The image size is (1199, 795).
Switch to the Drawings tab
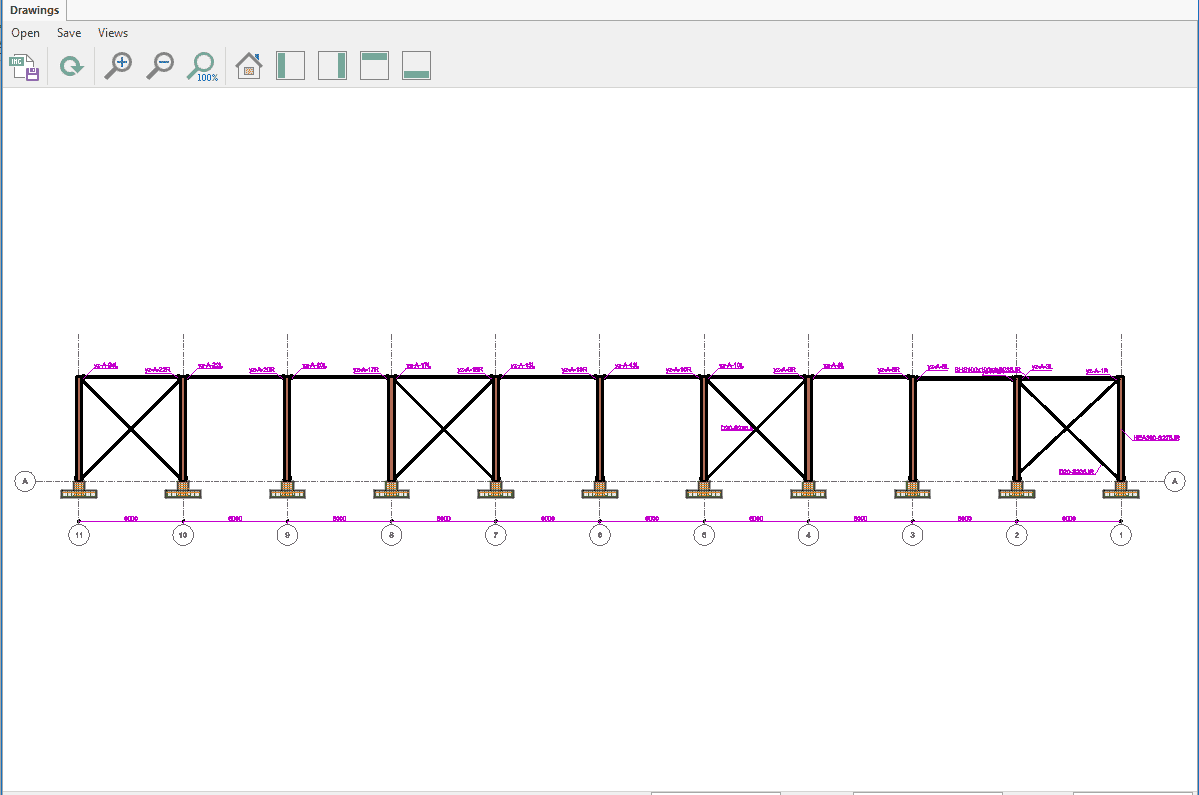click(34, 11)
